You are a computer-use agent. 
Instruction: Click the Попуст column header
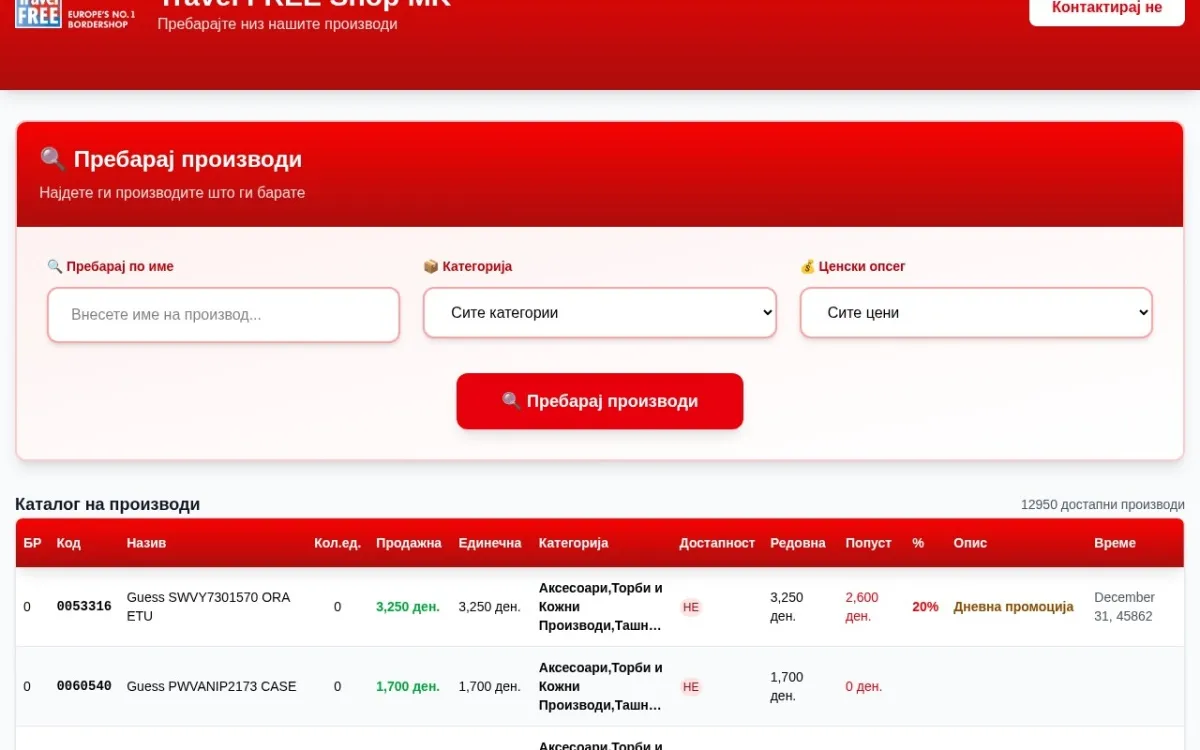868,543
